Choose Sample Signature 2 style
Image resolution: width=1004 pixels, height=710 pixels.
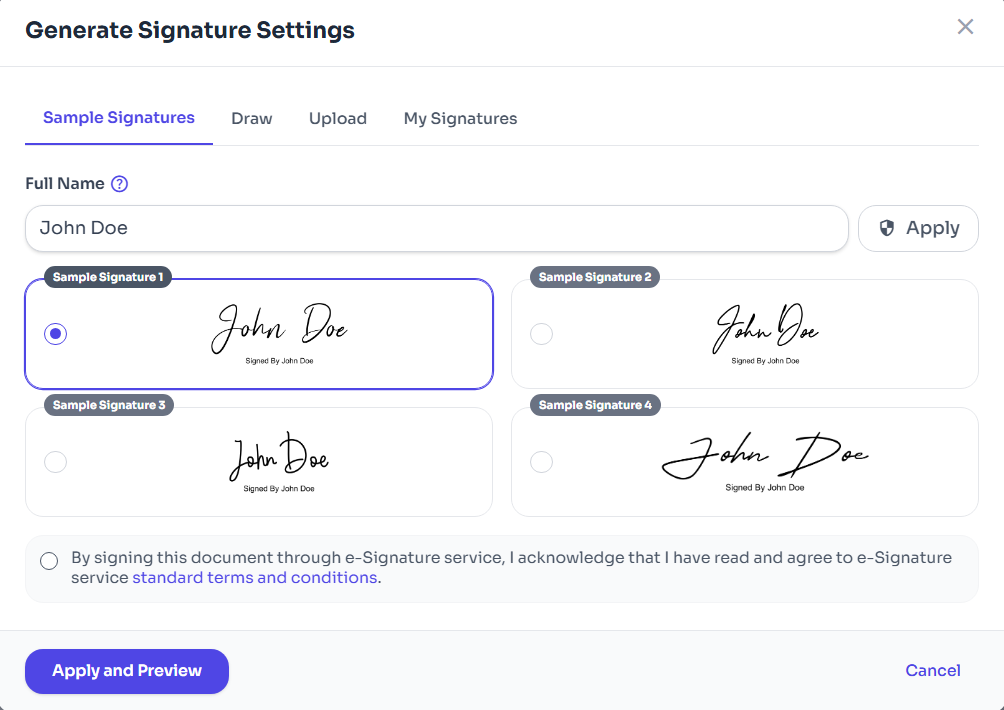541,333
